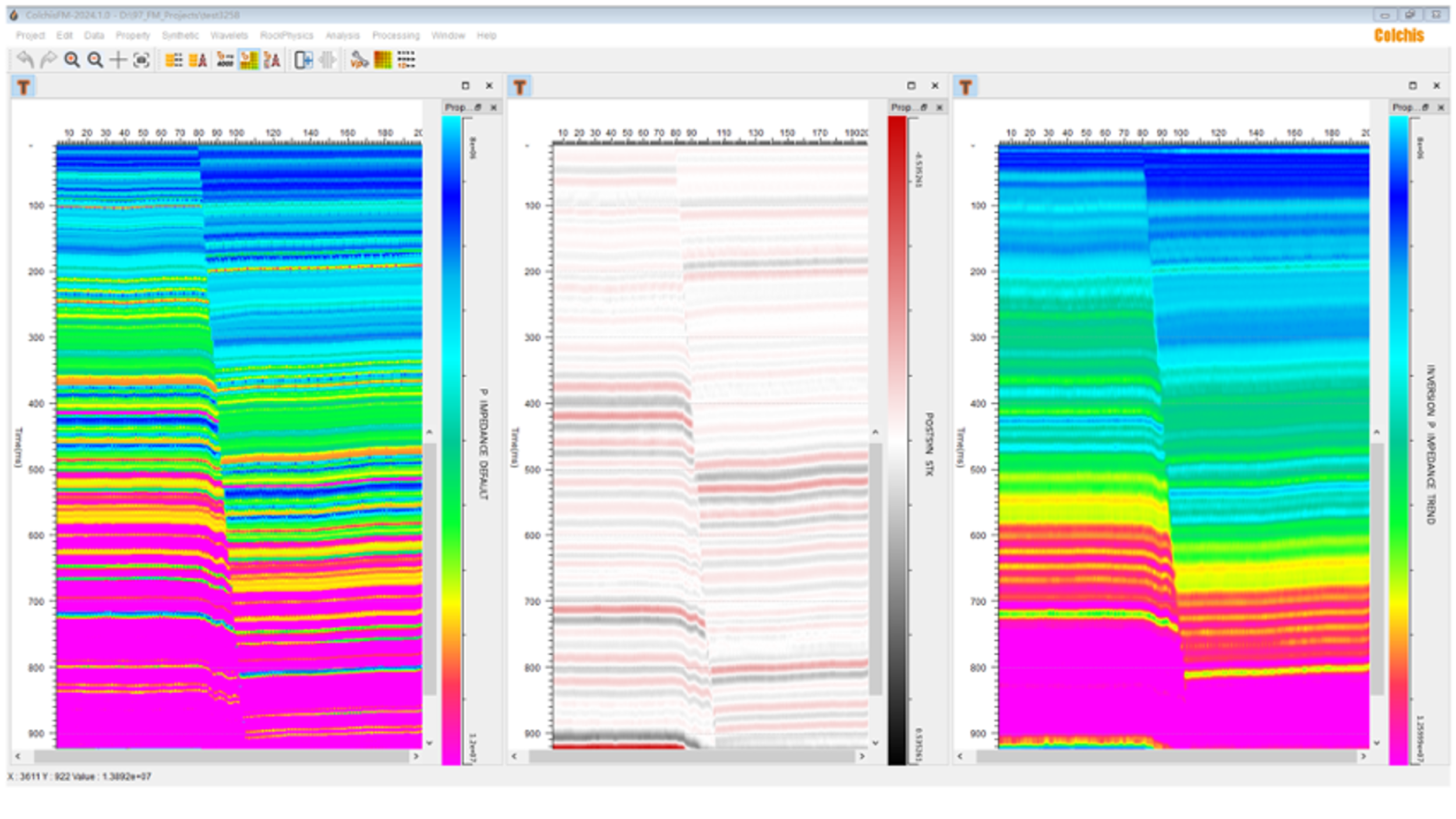The image size is (1456, 819).
Task: Click right panel horizontal scrollbar track
Action: tap(1167, 756)
